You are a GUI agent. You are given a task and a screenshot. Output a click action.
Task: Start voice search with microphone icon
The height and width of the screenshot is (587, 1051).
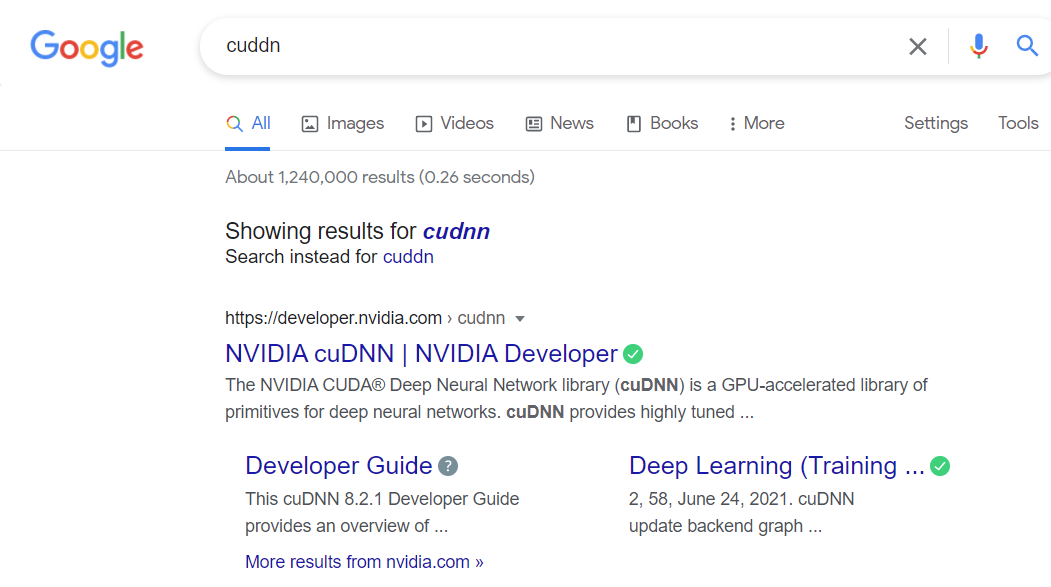979,46
